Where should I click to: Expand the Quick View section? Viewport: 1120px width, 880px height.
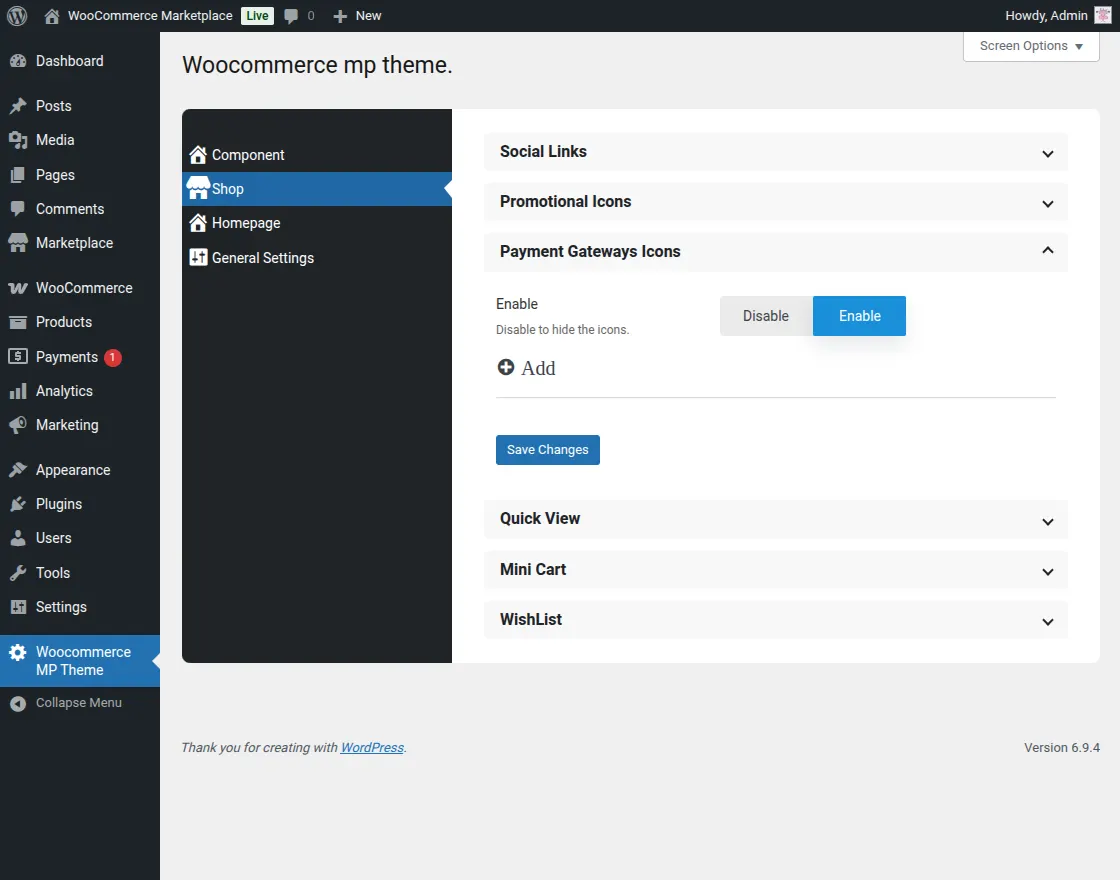(776, 519)
